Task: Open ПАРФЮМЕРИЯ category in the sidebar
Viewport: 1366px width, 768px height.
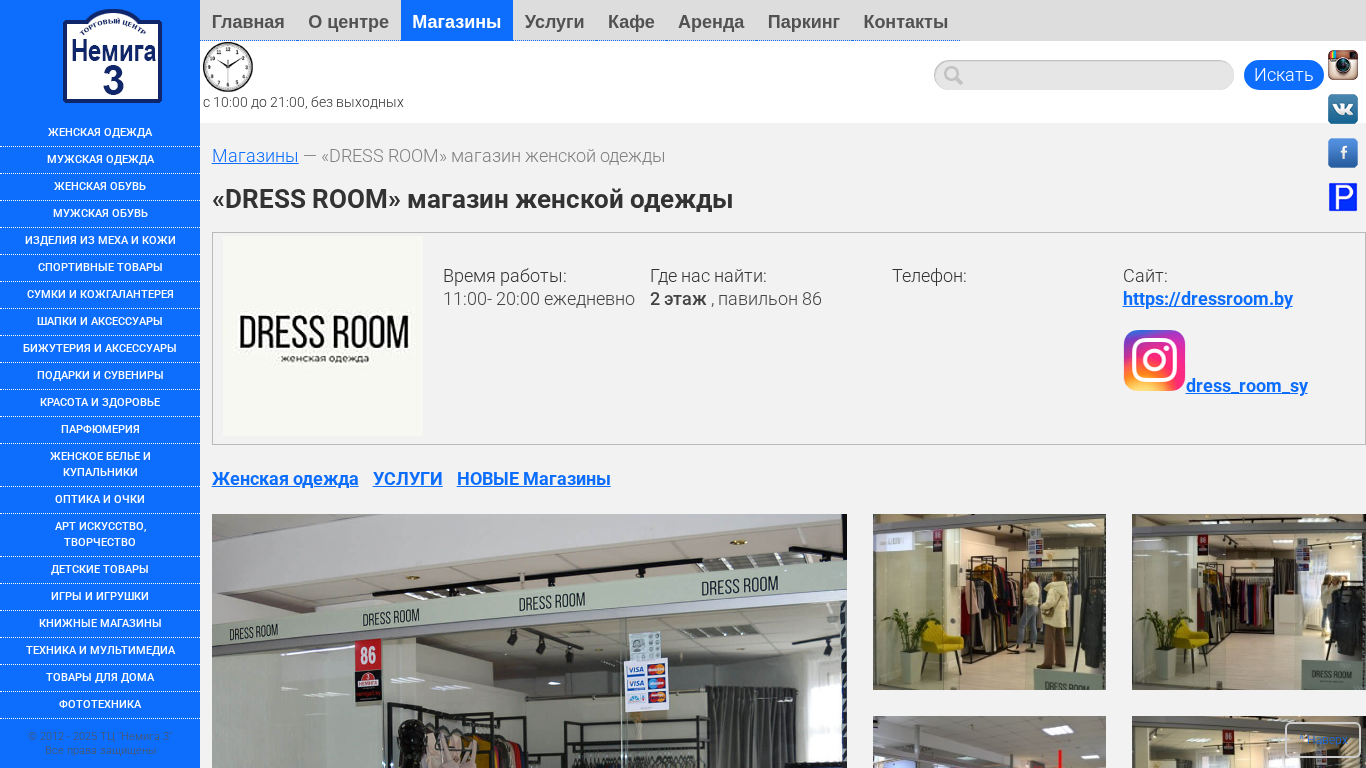Action: [100, 430]
